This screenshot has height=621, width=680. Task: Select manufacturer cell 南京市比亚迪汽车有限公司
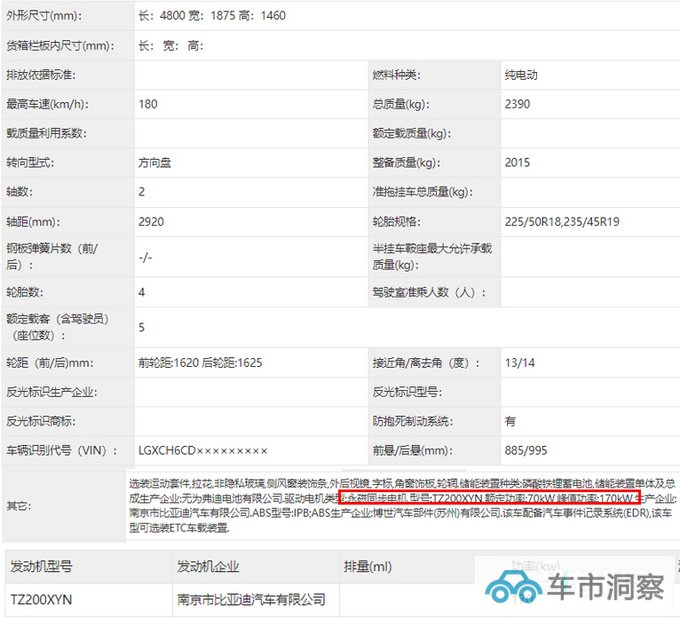coord(251,600)
